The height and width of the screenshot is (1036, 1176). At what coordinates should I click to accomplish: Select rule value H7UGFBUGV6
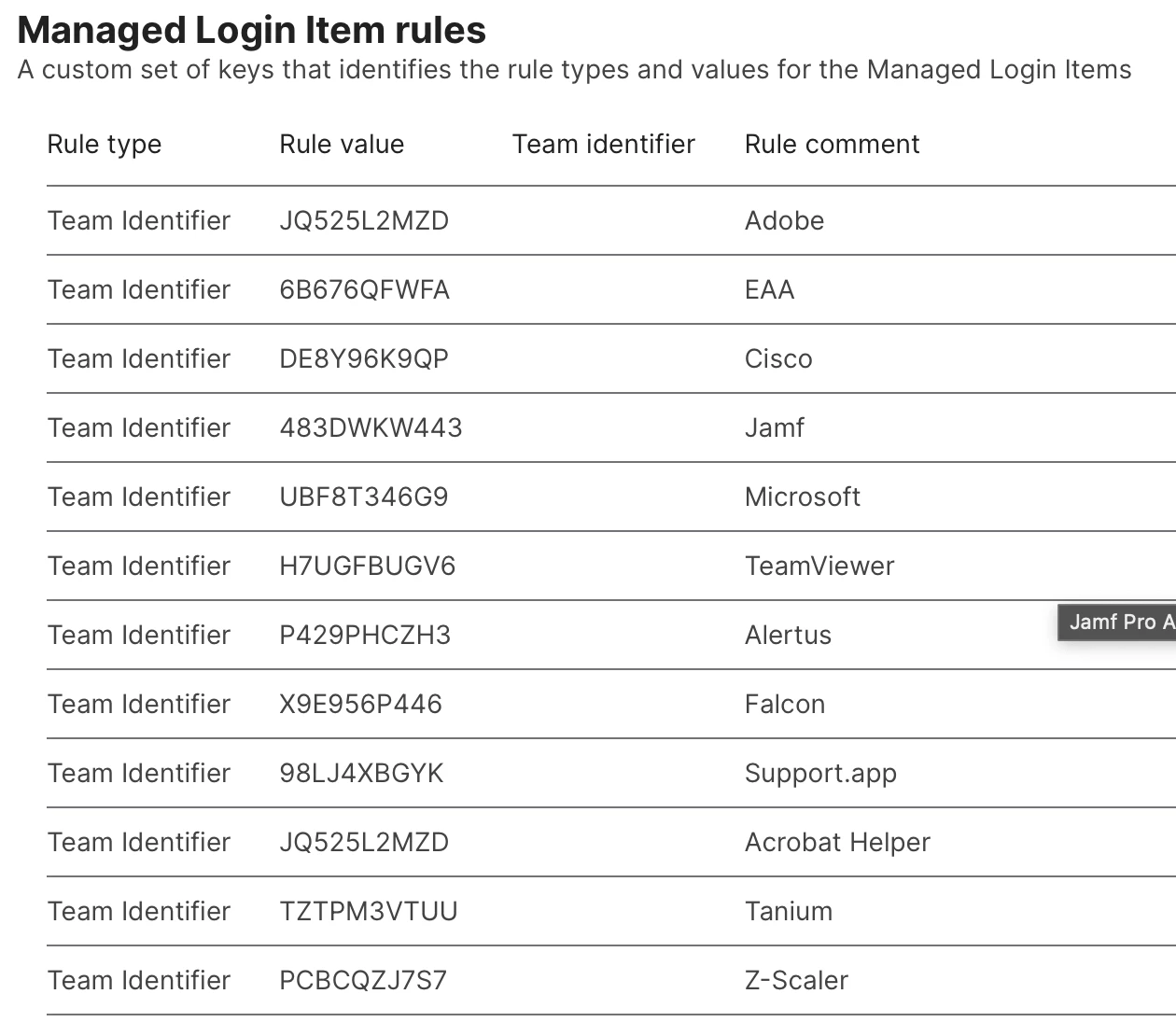coord(367,566)
